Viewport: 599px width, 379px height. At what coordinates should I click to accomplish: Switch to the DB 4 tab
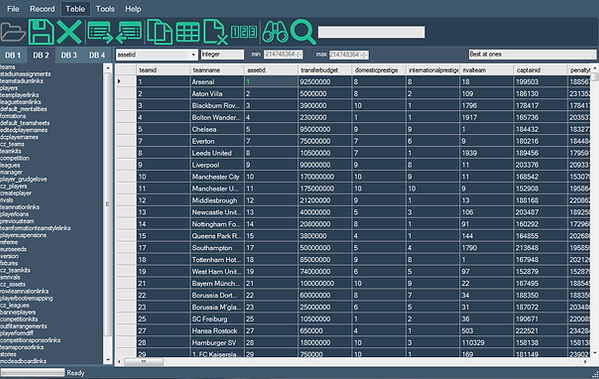pos(97,55)
